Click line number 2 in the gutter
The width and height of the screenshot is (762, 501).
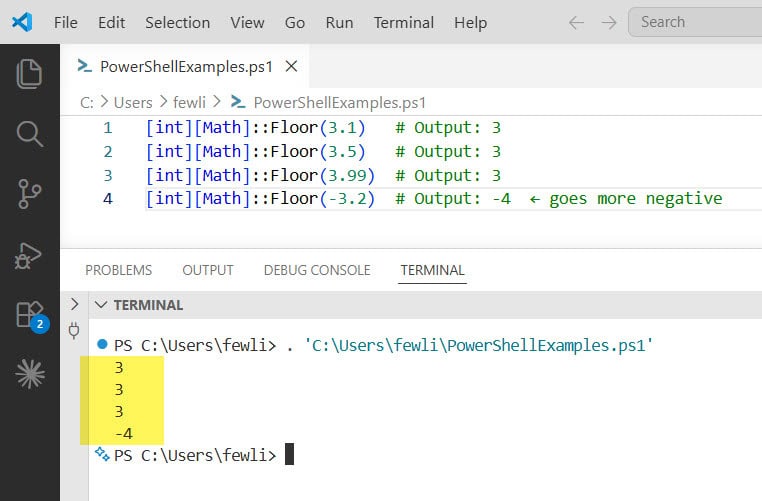pos(108,152)
